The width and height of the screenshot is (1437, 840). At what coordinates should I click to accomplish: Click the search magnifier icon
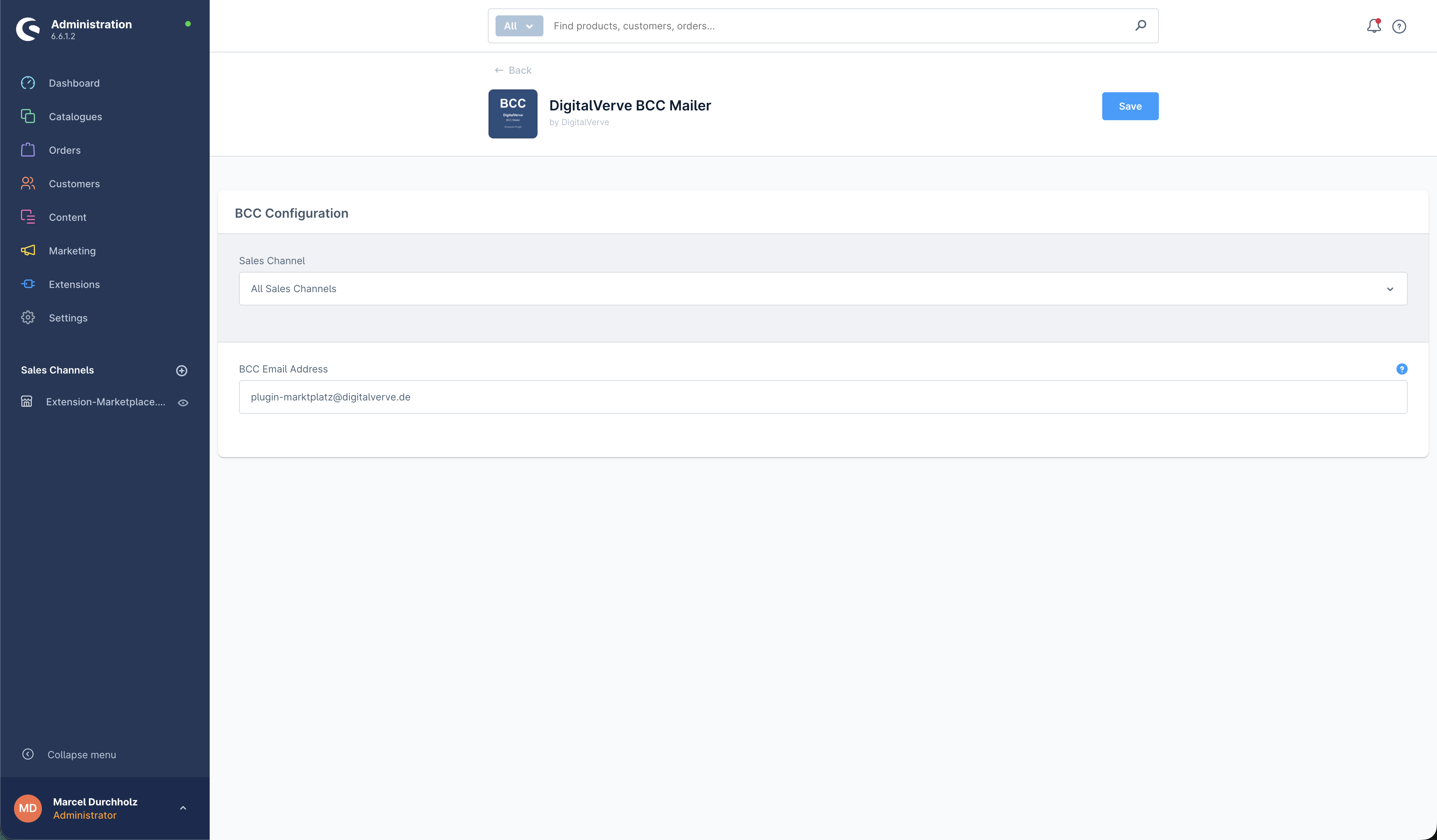[x=1140, y=26]
